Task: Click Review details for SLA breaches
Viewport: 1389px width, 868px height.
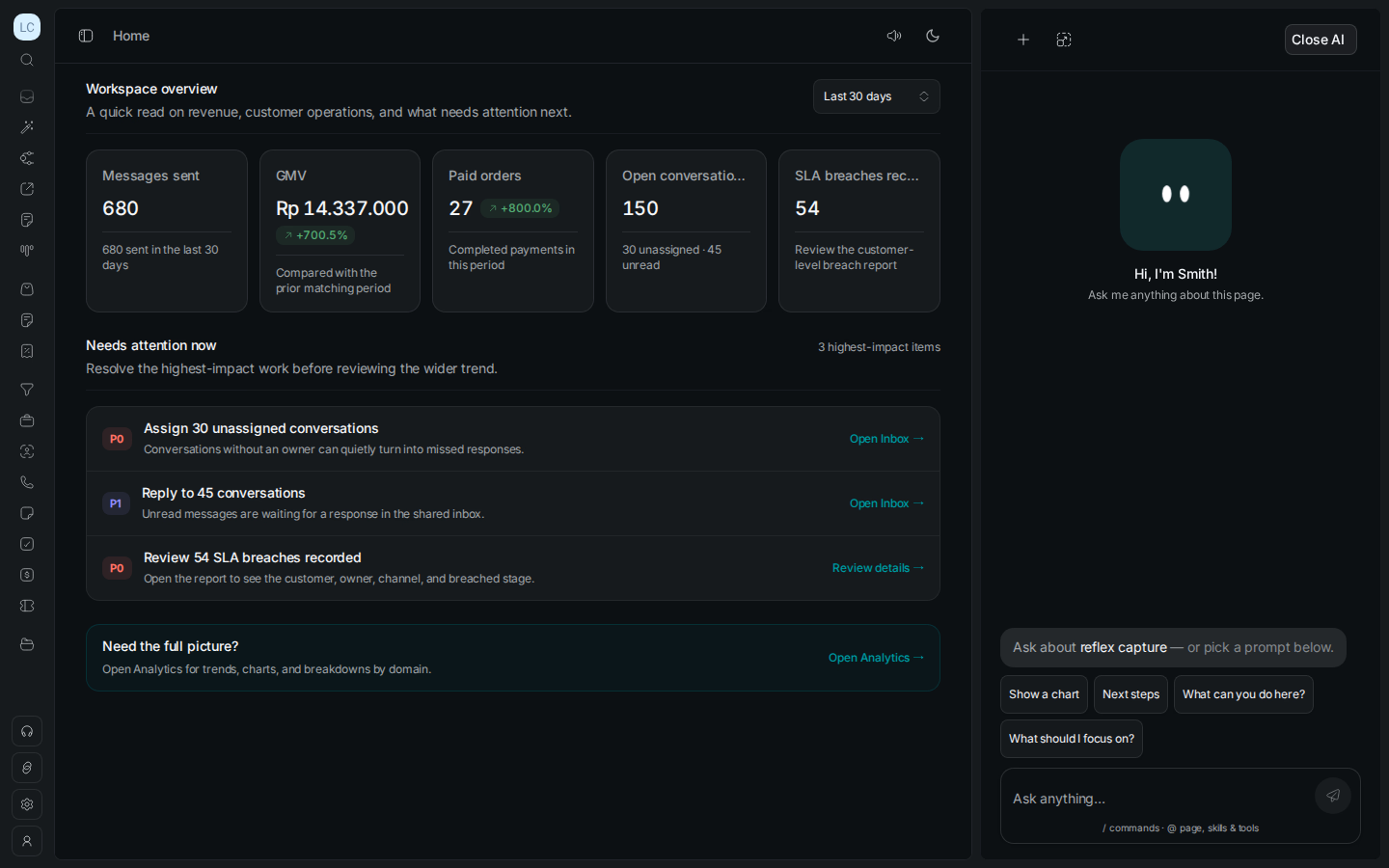Action: pos(878,568)
